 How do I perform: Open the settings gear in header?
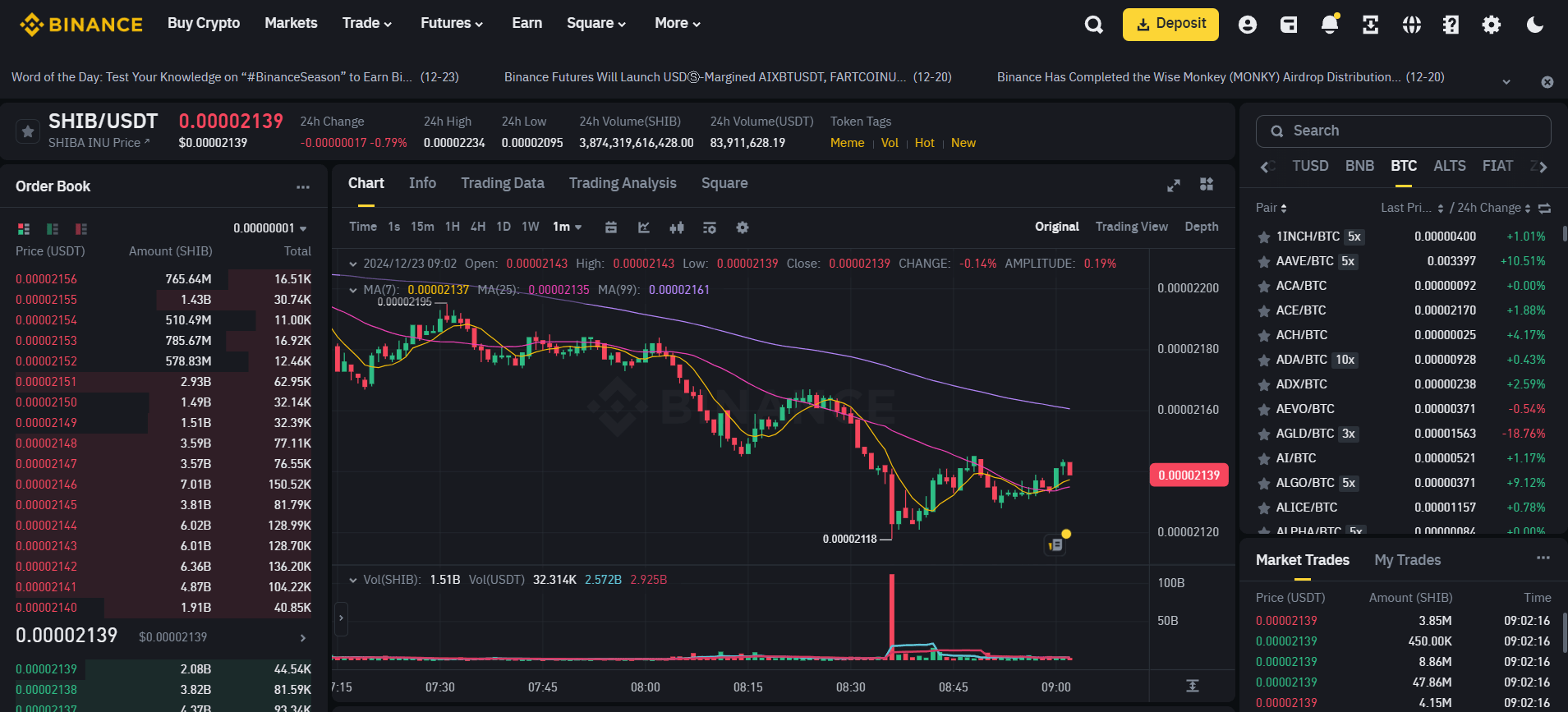click(x=1492, y=25)
